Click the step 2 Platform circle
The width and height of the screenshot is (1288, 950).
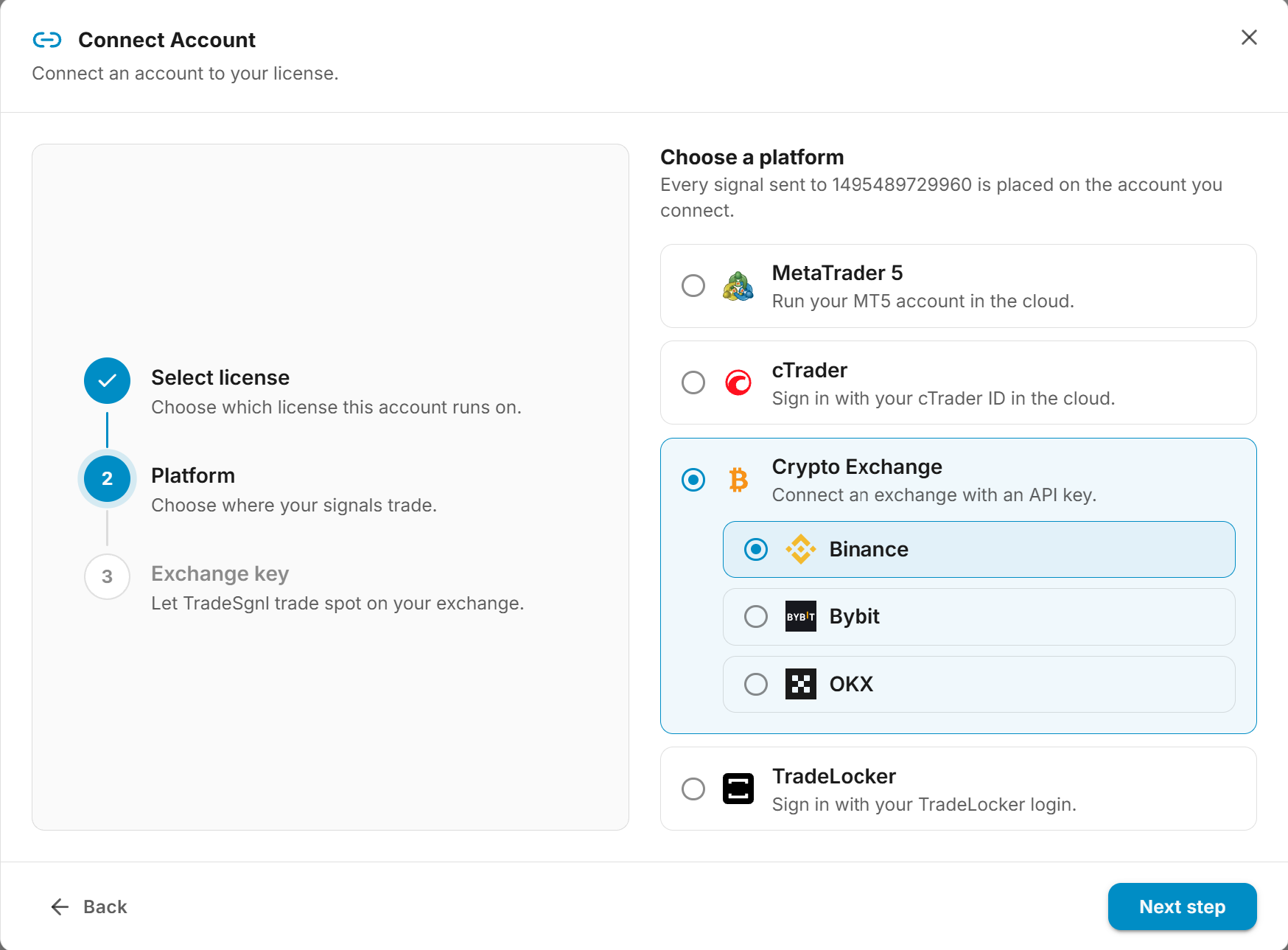click(x=107, y=478)
